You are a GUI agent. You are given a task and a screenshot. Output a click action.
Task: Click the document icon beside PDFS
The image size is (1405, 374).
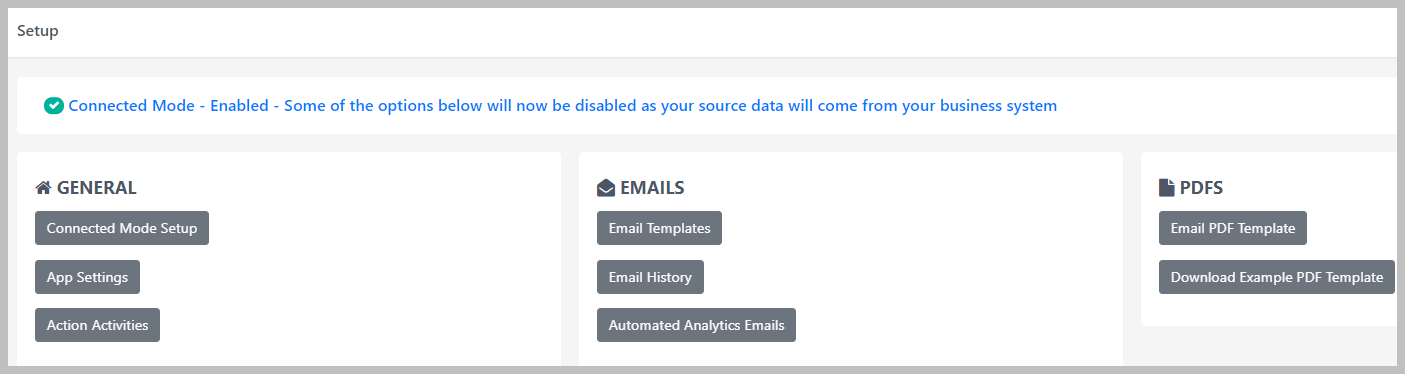click(1166, 188)
